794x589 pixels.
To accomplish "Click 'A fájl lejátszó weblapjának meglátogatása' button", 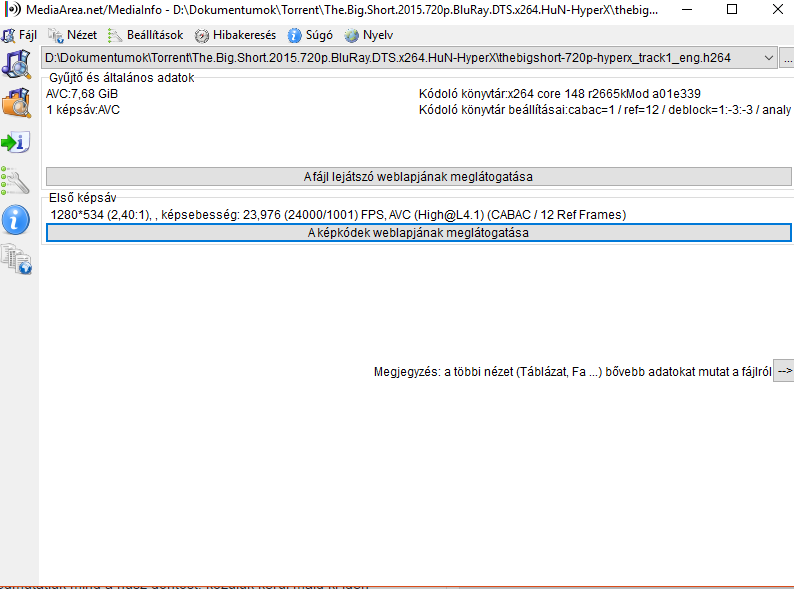I will 418,177.
